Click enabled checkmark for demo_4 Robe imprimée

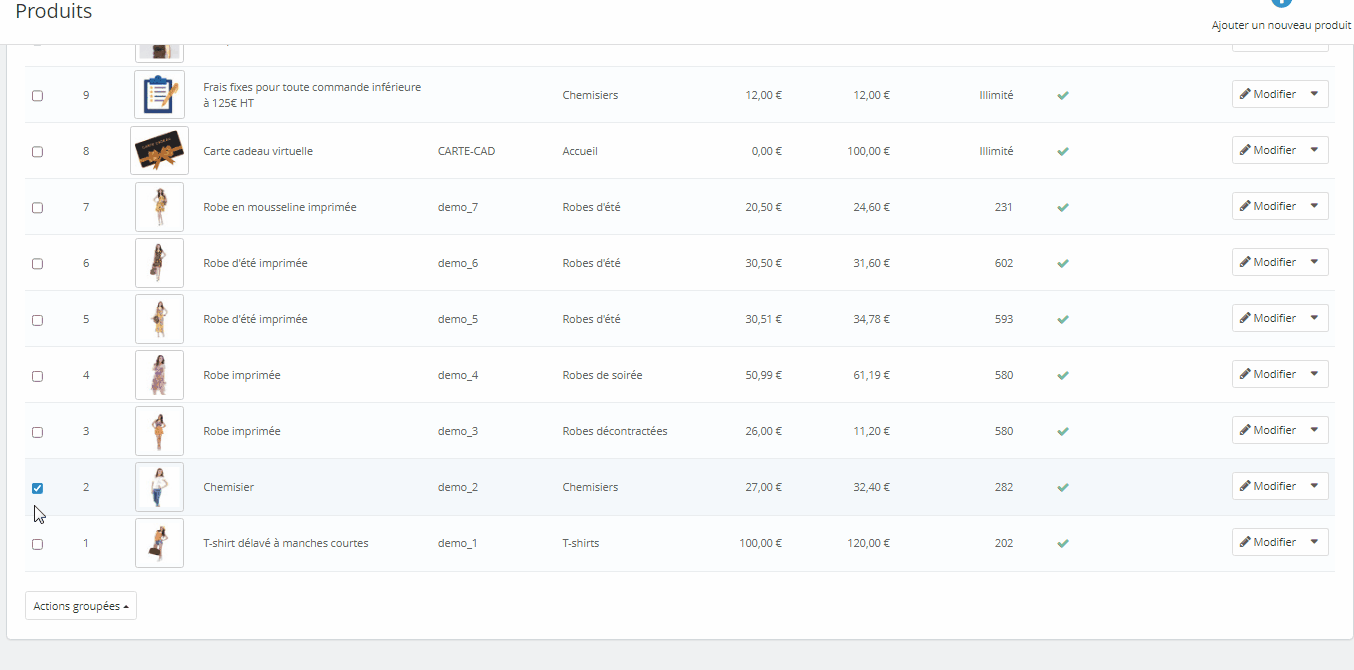tap(1063, 375)
